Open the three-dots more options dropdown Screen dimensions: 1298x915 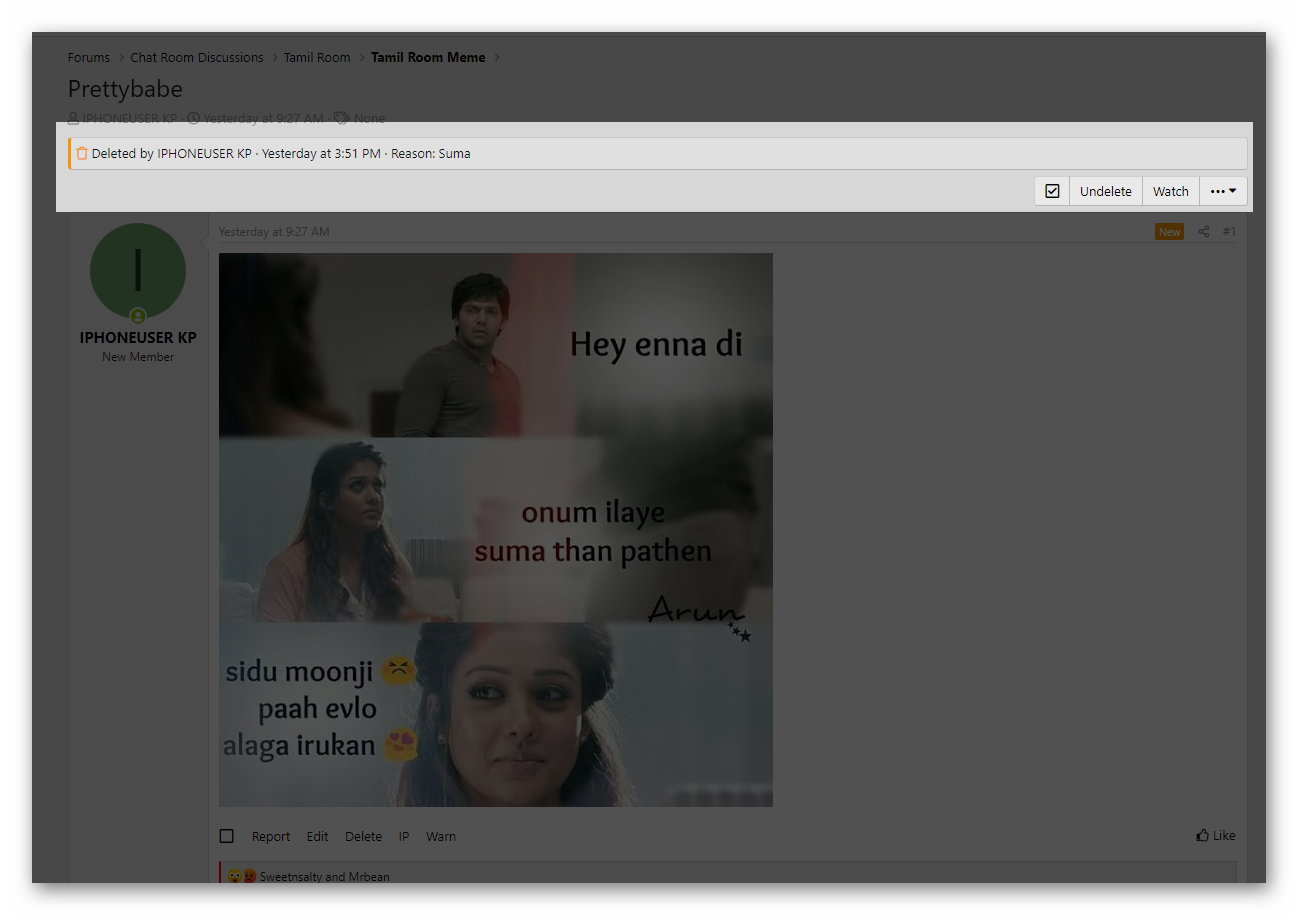pyautogui.click(x=1223, y=191)
